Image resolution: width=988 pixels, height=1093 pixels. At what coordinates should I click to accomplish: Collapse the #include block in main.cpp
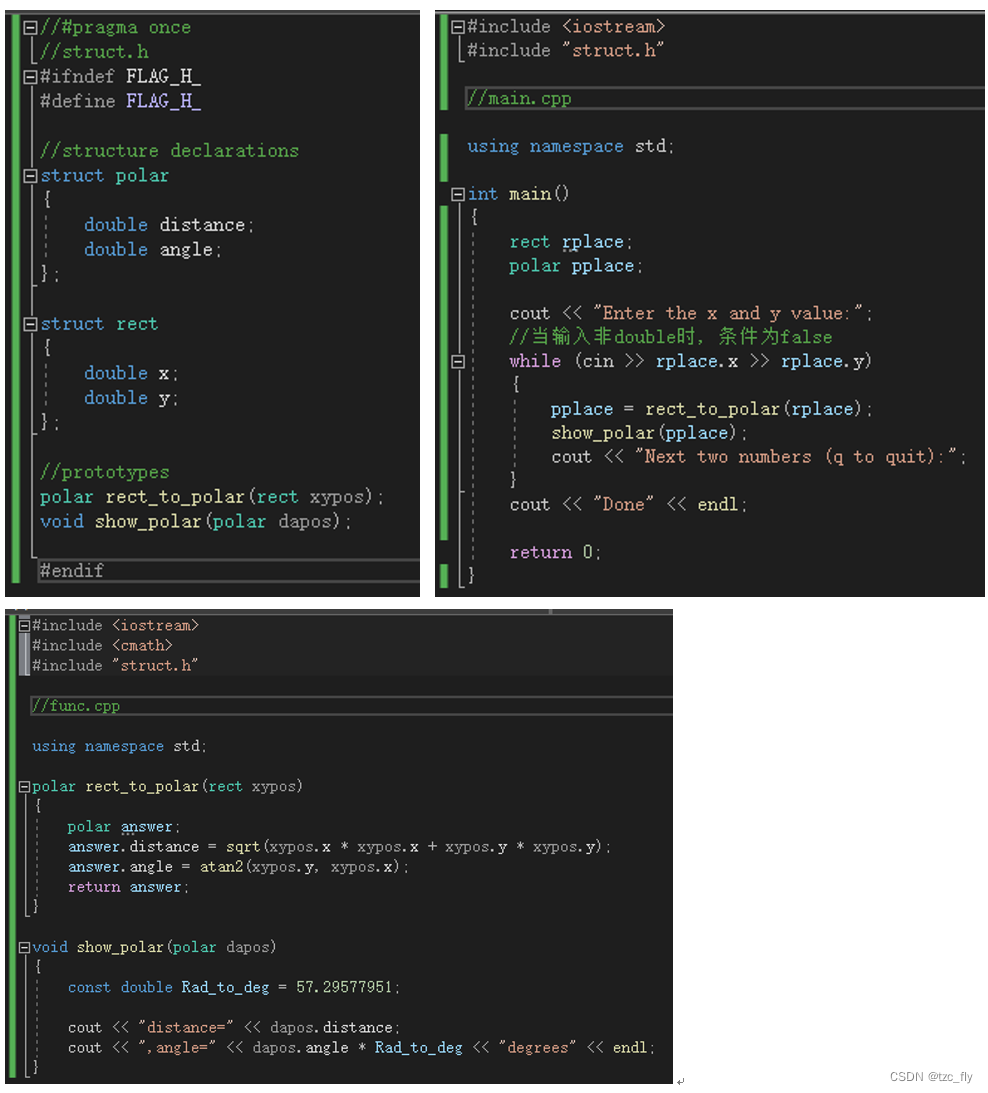click(457, 27)
